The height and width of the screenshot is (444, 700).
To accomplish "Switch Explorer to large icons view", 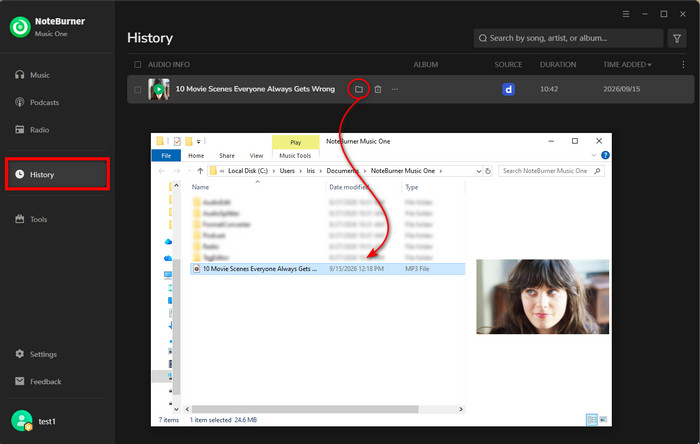I will click(603, 420).
